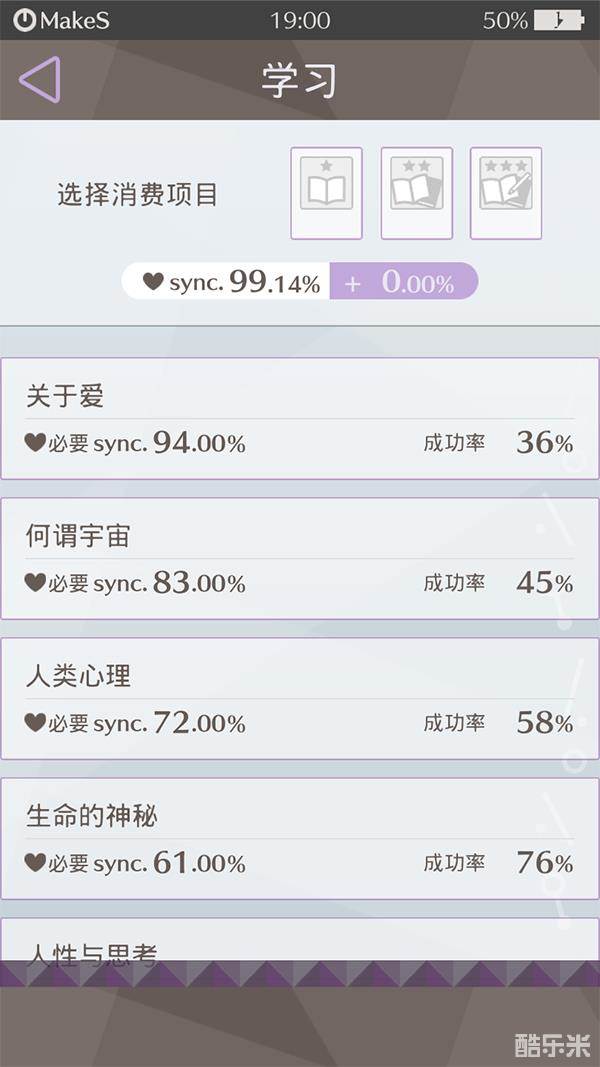
Task: Tap the 19:00 clock in status bar
Action: pos(300,20)
